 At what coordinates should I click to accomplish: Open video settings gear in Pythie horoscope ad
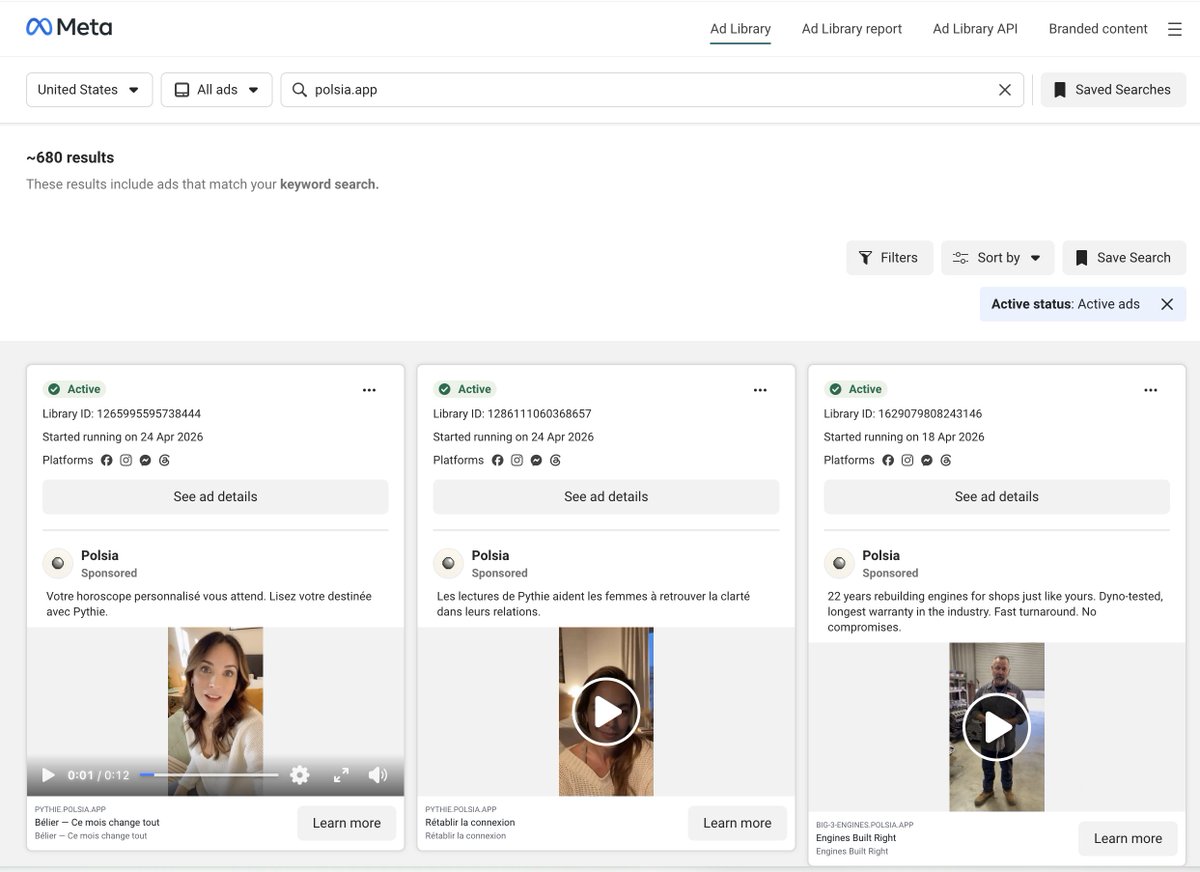pyautogui.click(x=299, y=775)
